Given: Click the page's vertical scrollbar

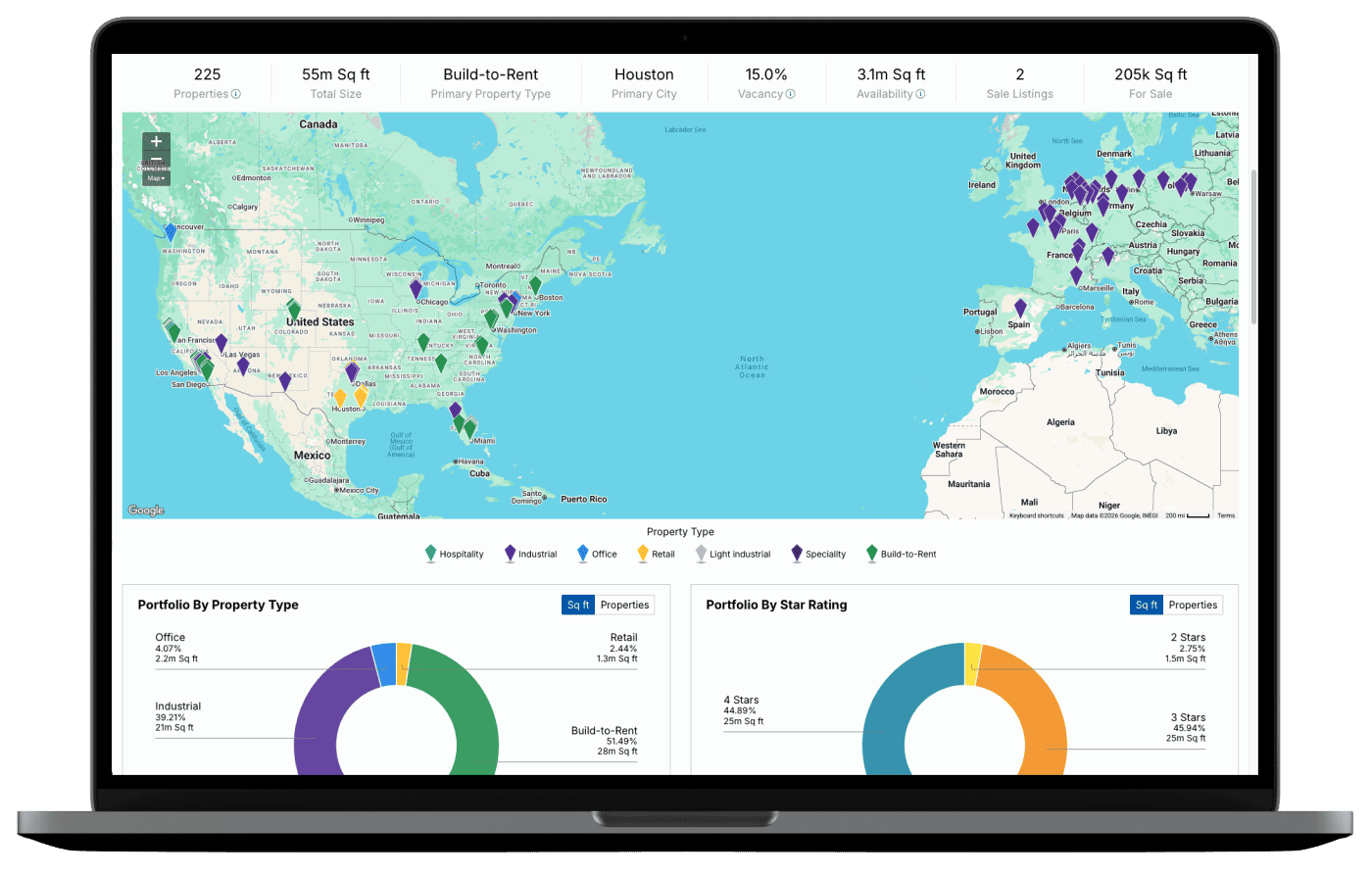Looking at the screenshot, I should (1251, 245).
